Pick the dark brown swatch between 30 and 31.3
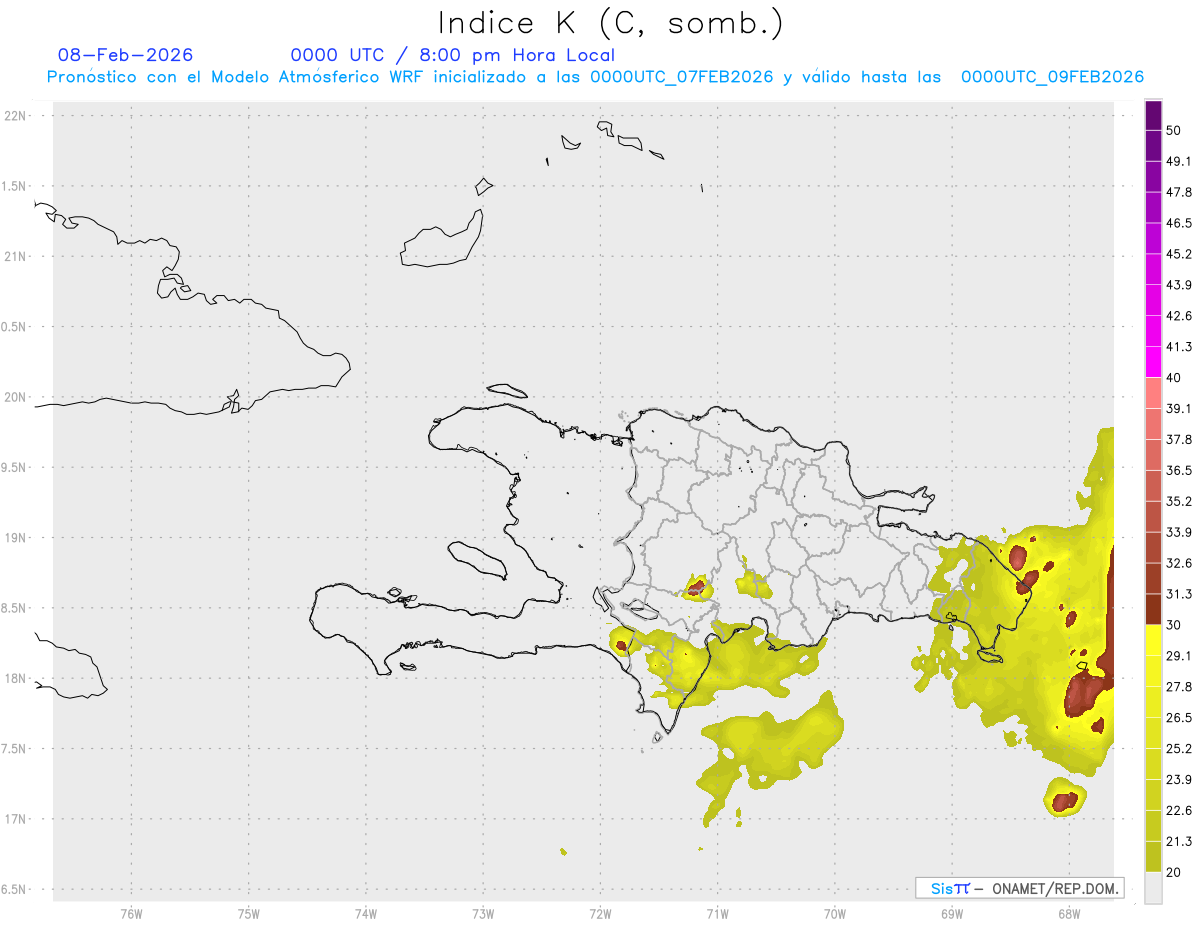 click(x=1153, y=610)
